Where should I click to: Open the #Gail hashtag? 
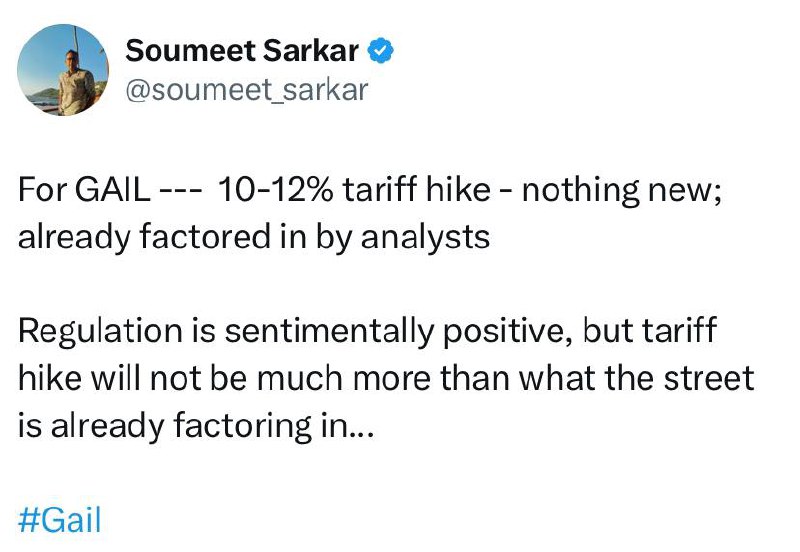60,520
